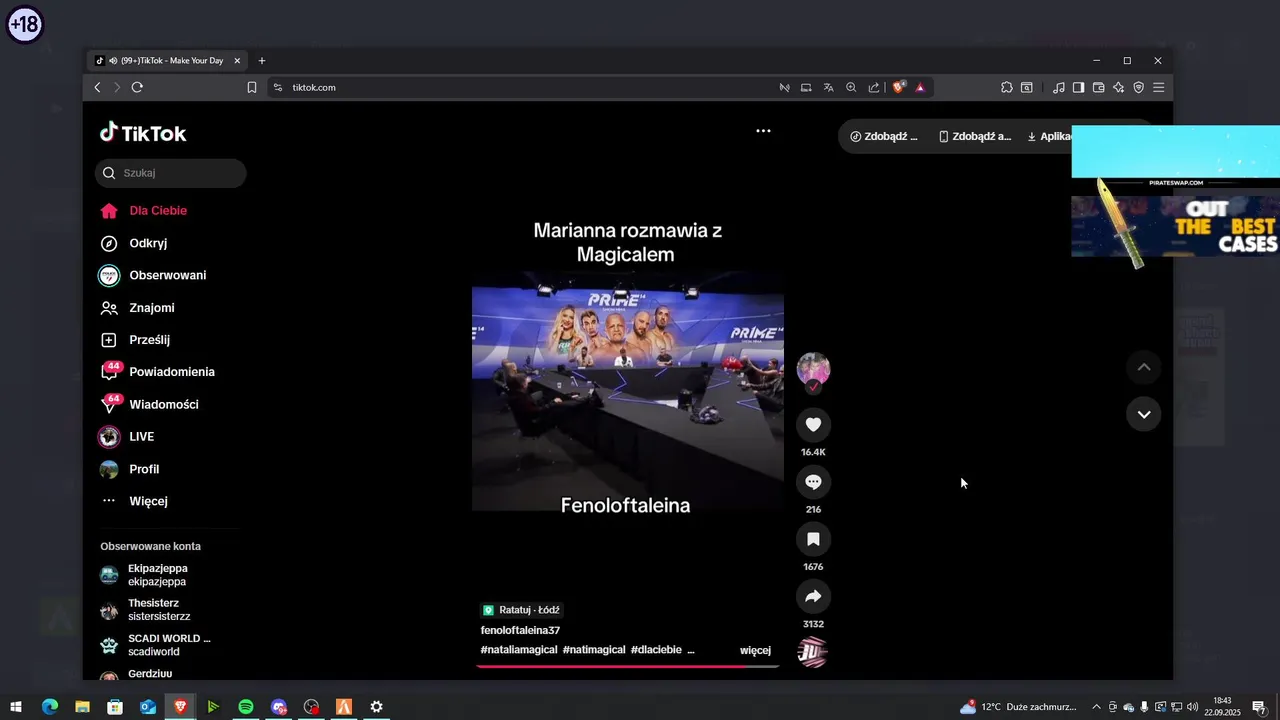Go back in the browser
Image resolution: width=1280 pixels, height=720 pixels.
[x=97, y=87]
